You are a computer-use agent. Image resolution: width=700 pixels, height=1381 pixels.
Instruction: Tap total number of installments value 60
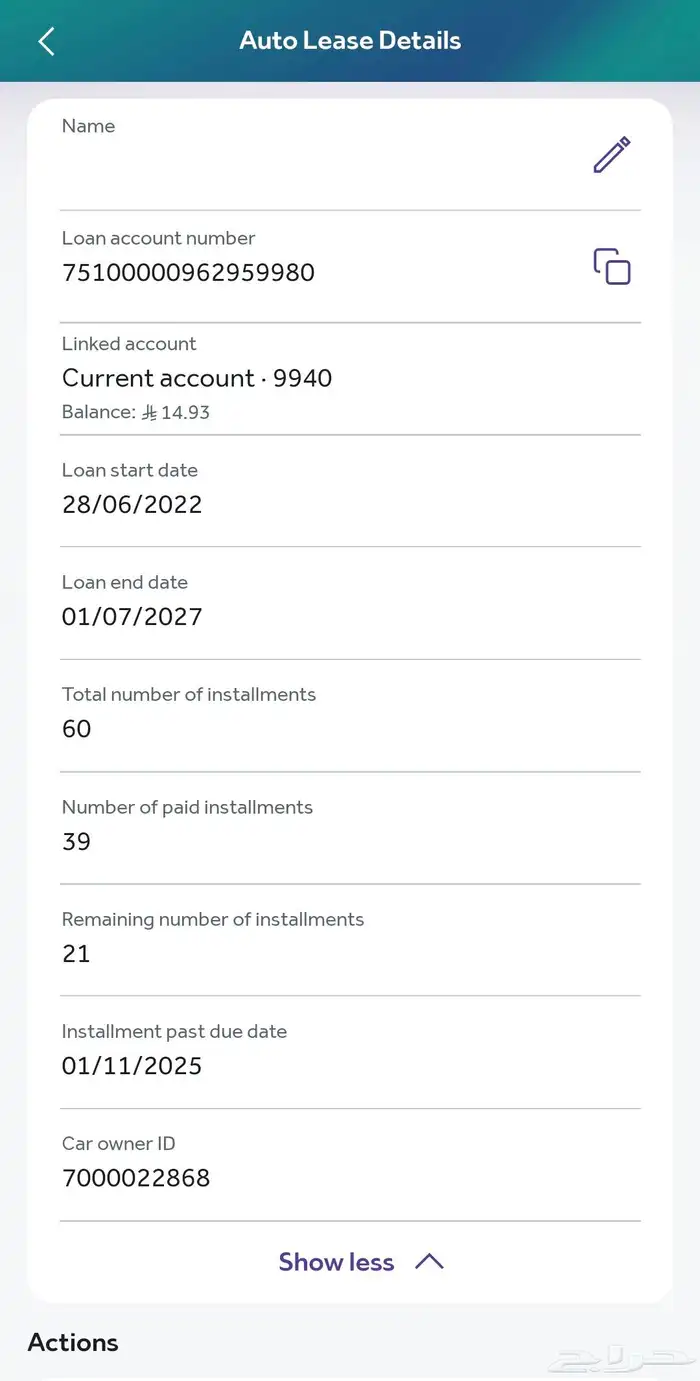point(77,729)
